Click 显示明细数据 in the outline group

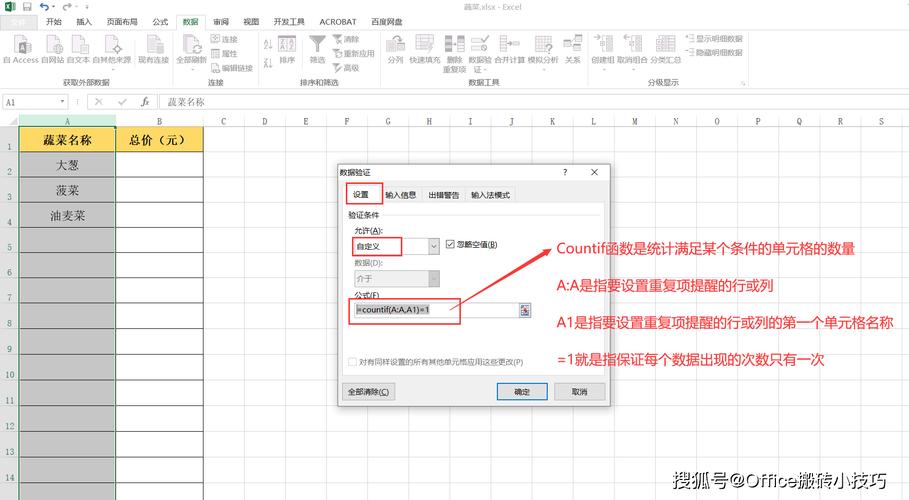pyautogui.click(x=714, y=38)
